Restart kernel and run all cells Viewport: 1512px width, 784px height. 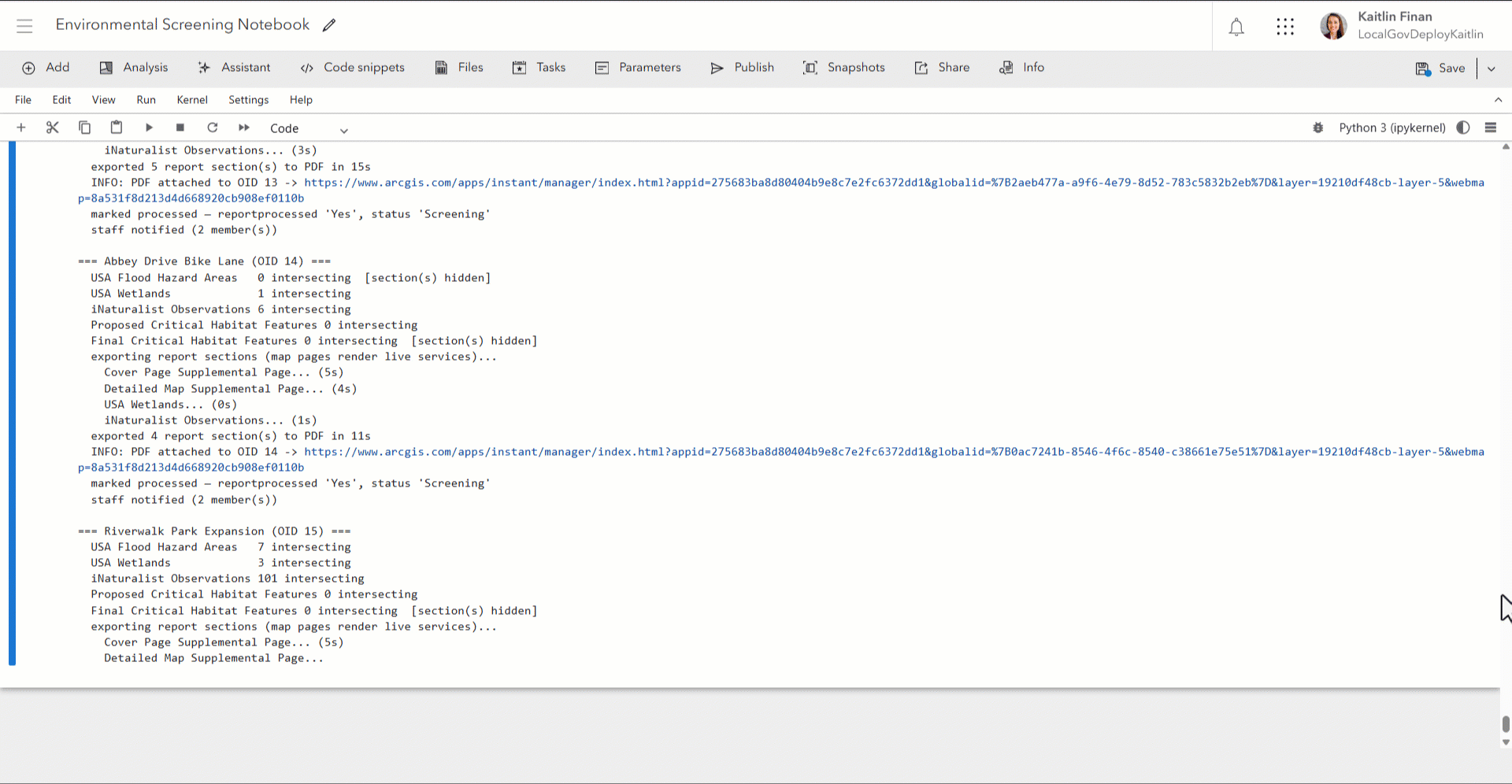point(244,128)
